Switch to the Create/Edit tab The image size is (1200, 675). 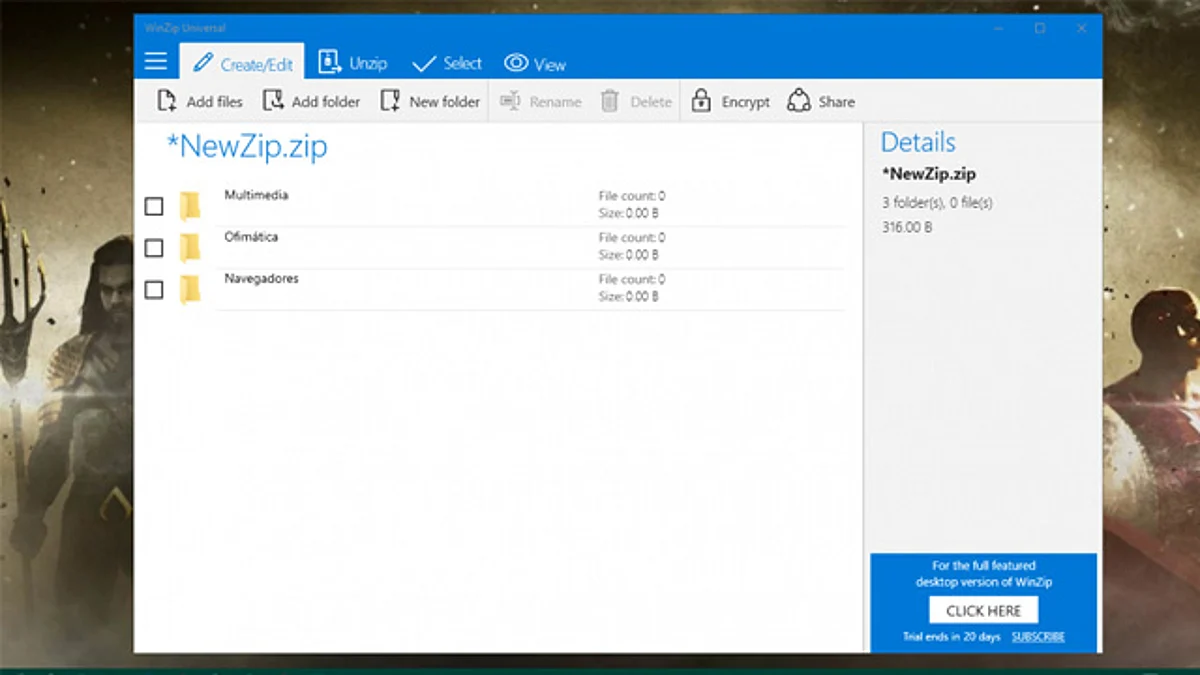click(x=242, y=63)
